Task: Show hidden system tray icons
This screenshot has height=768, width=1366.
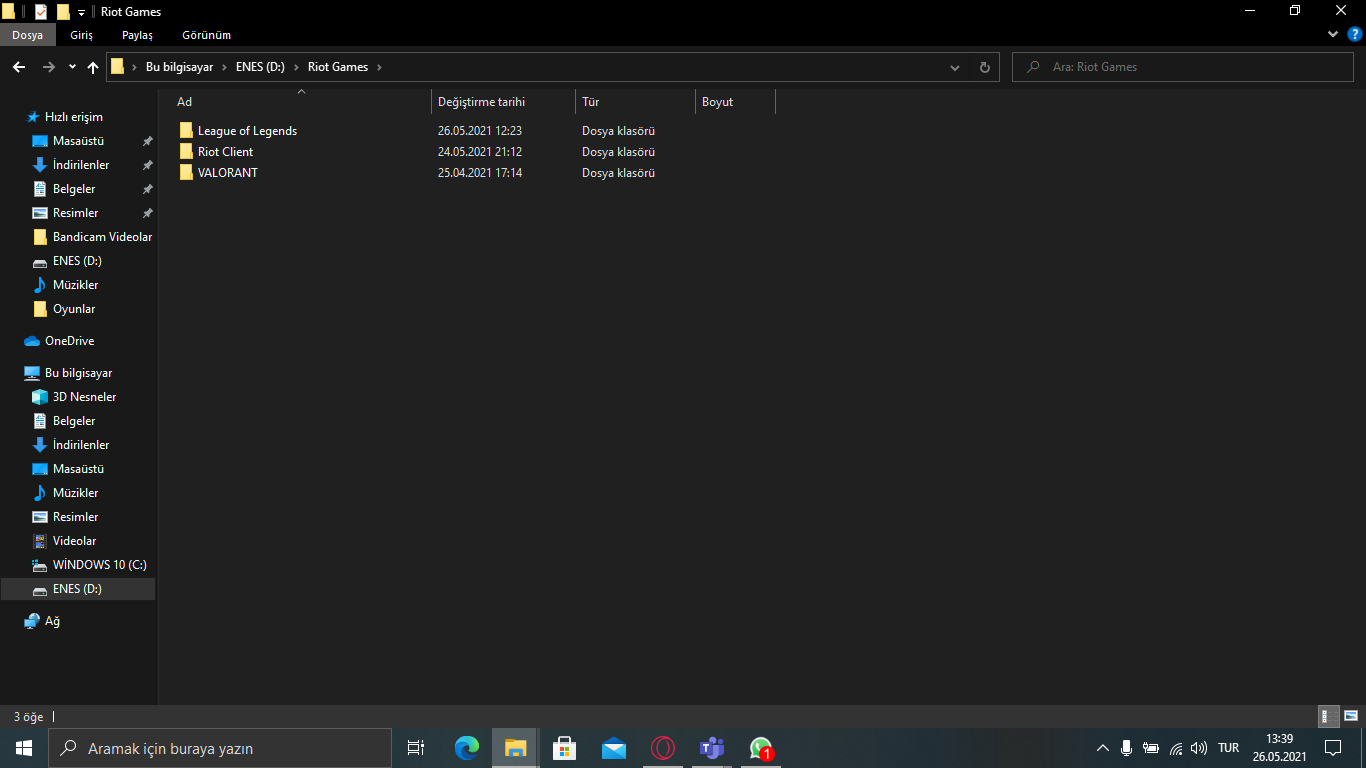Action: (x=1103, y=748)
